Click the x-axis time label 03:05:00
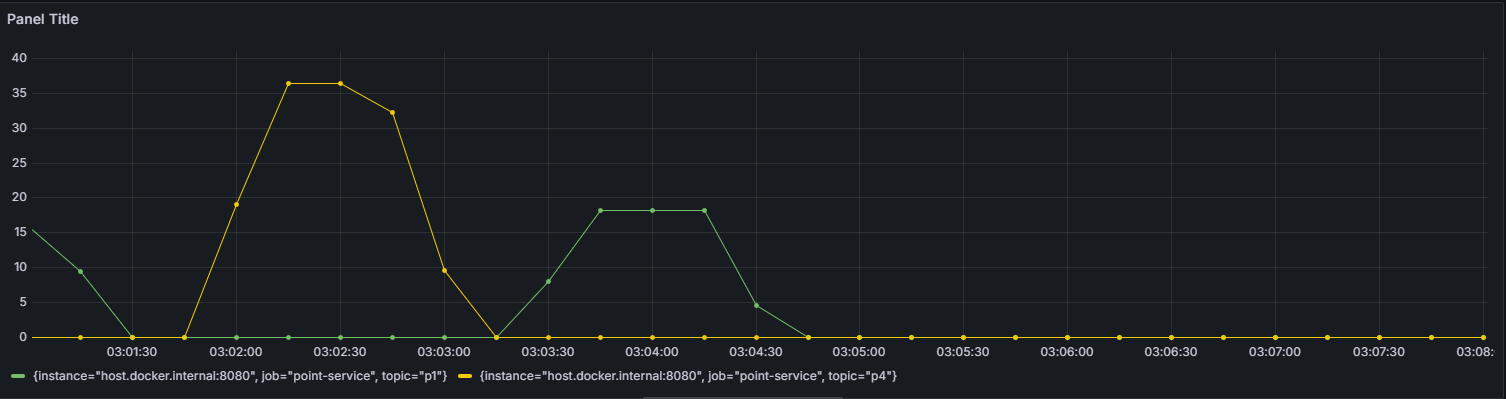Image resolution: width=1506 pixels, height=399 pixels. pos(859,352)
